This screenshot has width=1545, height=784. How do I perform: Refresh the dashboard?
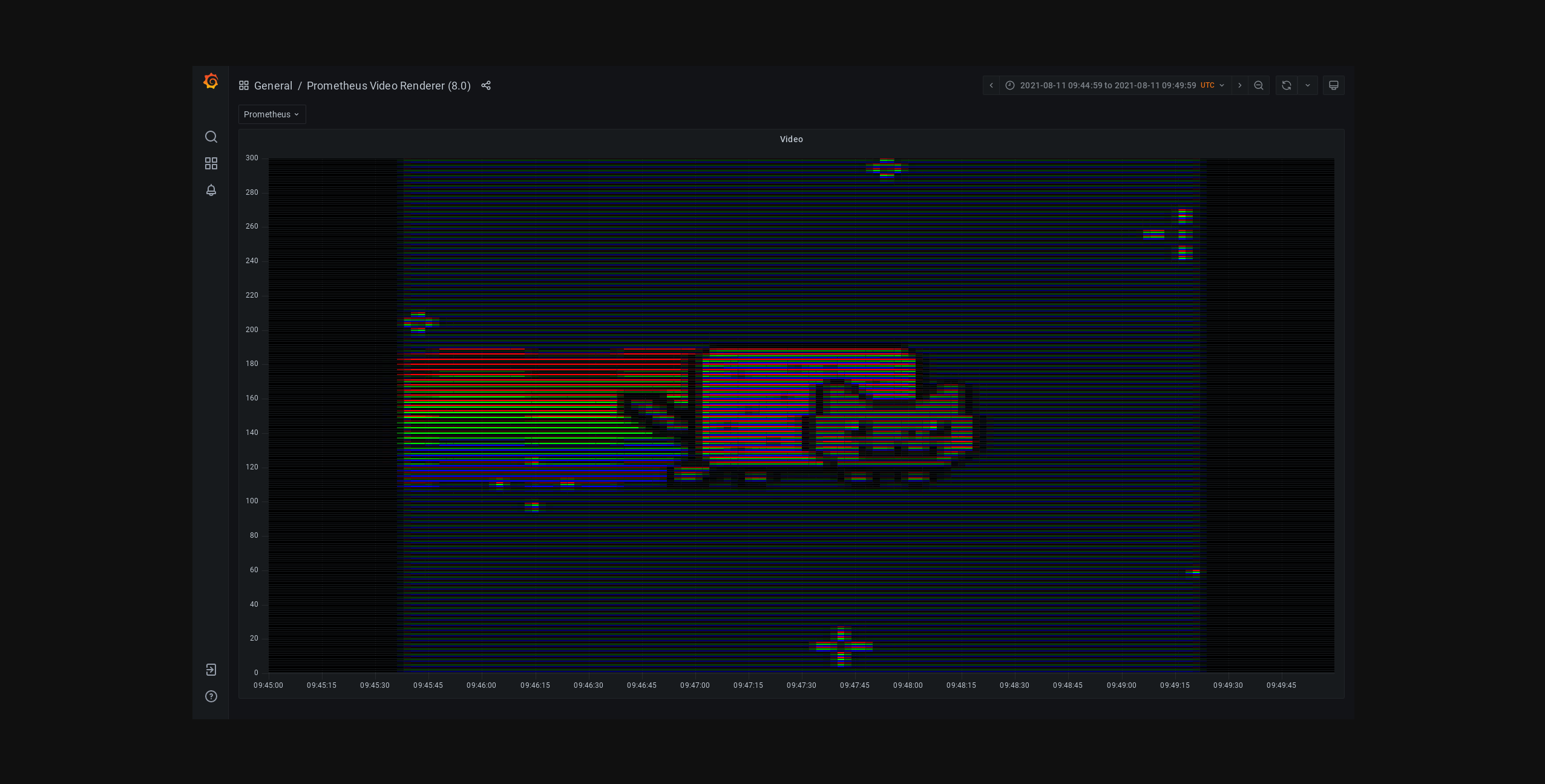click(x=1287, y=85)
